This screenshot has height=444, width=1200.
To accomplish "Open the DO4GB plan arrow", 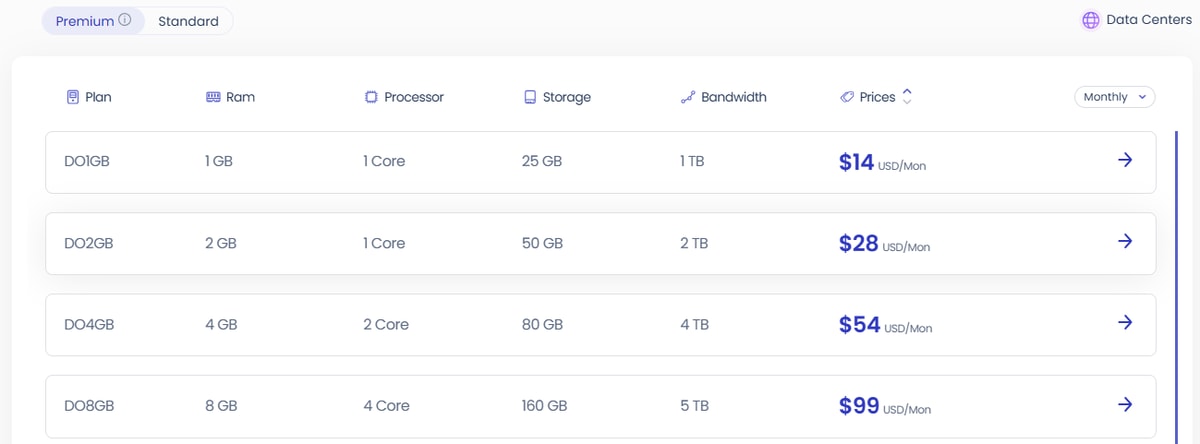I will click(1125, 322).
